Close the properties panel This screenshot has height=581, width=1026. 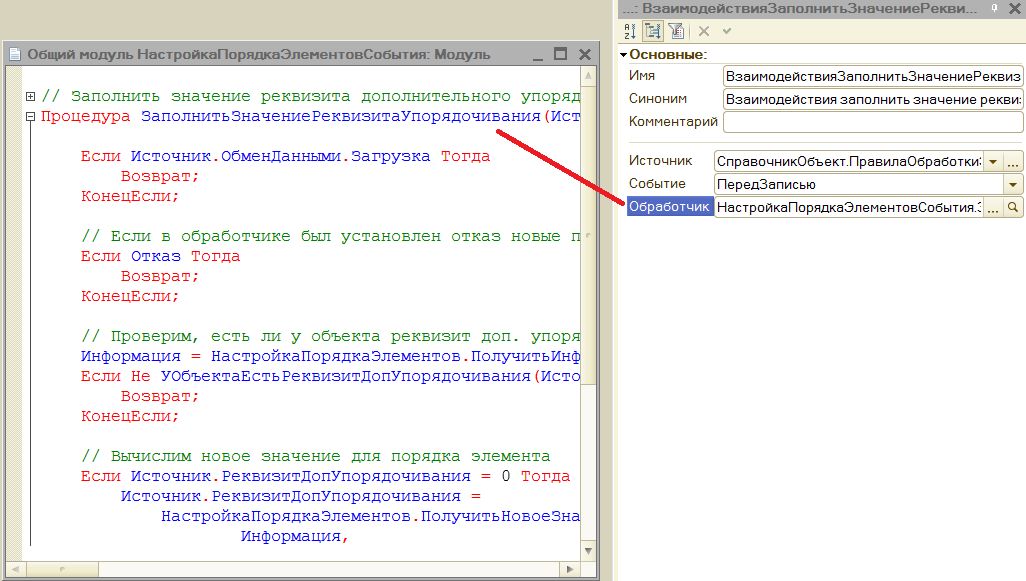pyautogui.click(x=1014, y=8)
